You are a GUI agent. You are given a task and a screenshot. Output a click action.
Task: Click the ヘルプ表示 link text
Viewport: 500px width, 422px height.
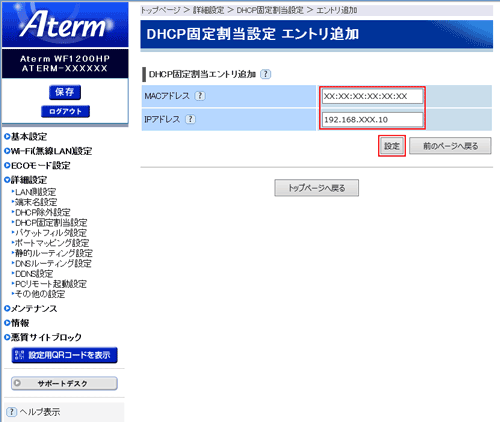point(40,412)
